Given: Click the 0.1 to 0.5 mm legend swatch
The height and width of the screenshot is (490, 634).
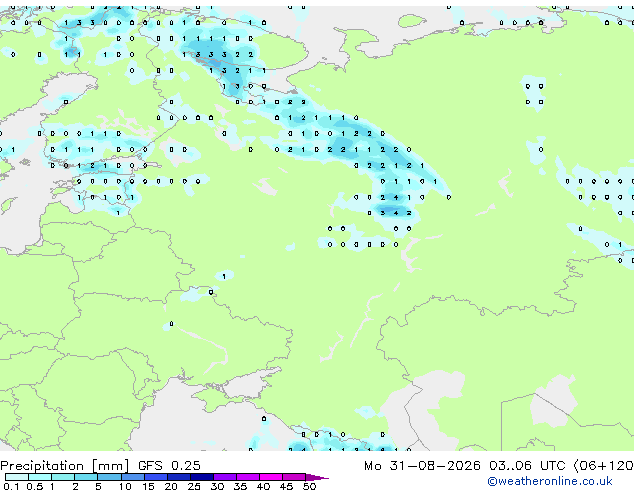Looking at the screenshot, I should (x=17, y=477).
